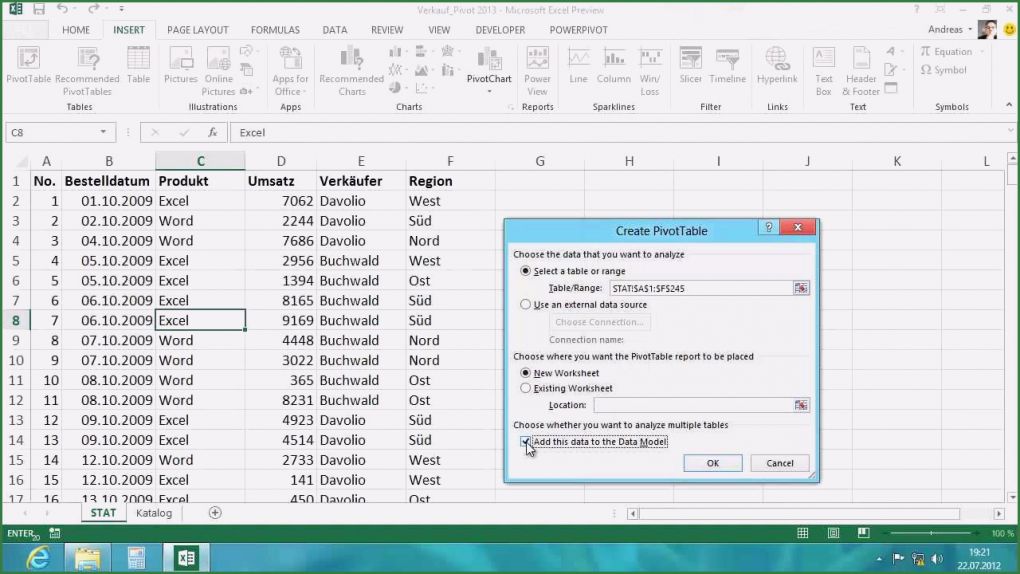Open the PAGE LAYOUT tab
Viewport: 1020px width, 574px height.
click(198, 30)
